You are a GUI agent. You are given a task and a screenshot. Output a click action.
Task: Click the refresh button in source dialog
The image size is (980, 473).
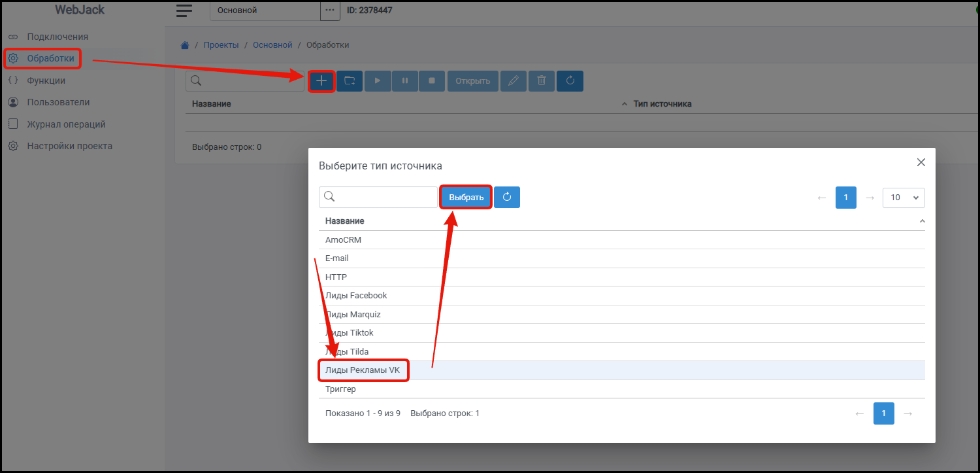(507, 197)
